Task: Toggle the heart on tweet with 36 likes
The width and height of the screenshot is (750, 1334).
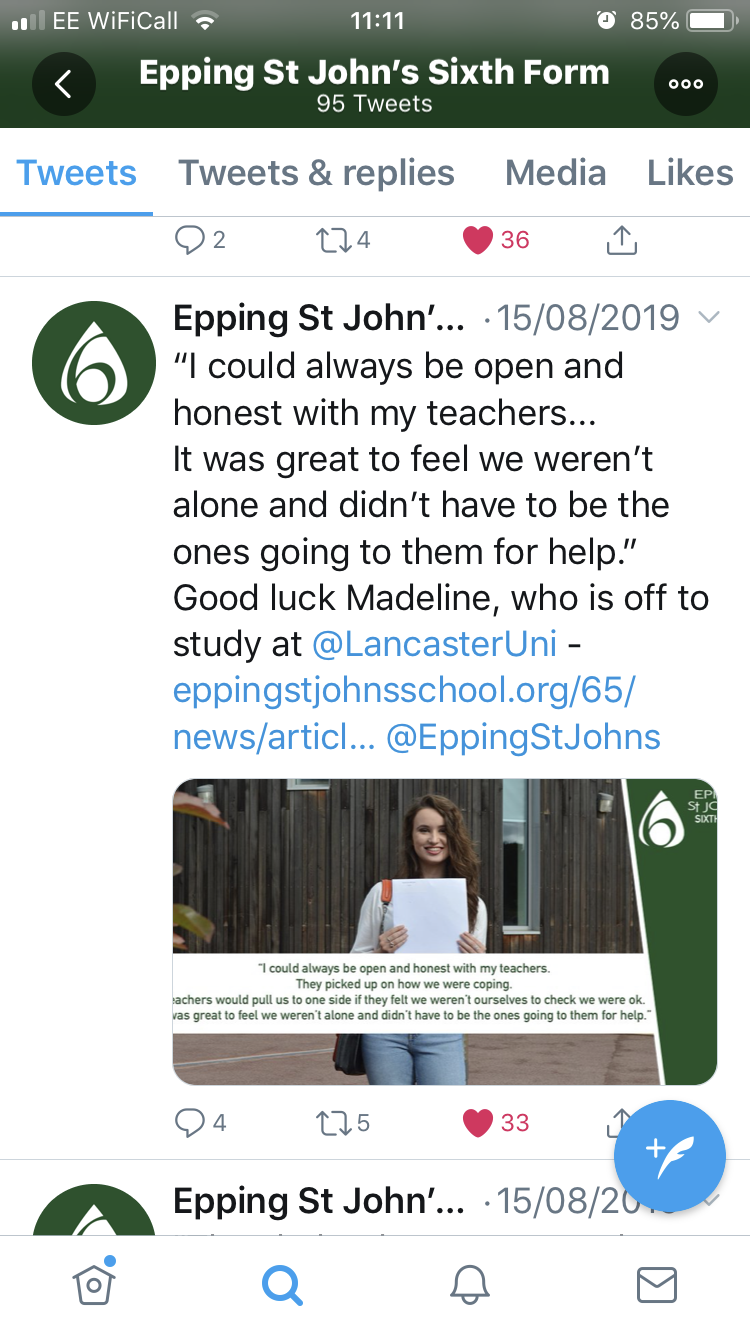Action: [496, 240]
